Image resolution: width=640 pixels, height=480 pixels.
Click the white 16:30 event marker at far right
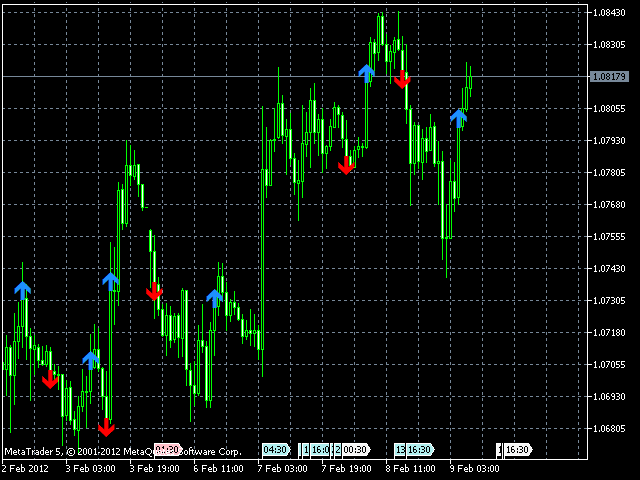(x=518, y=450)
